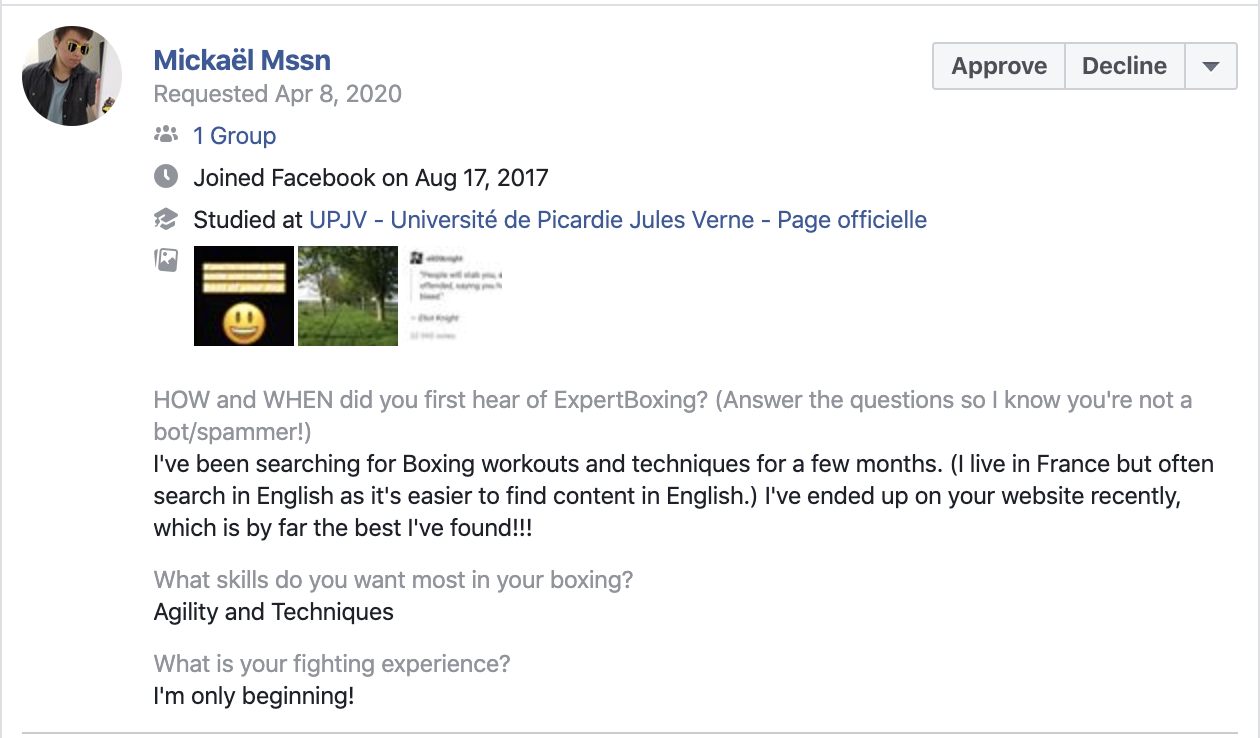Click the clock icon beside Joined Facebook
This screenshot has width=1260, height=738.
pos(166,177)
